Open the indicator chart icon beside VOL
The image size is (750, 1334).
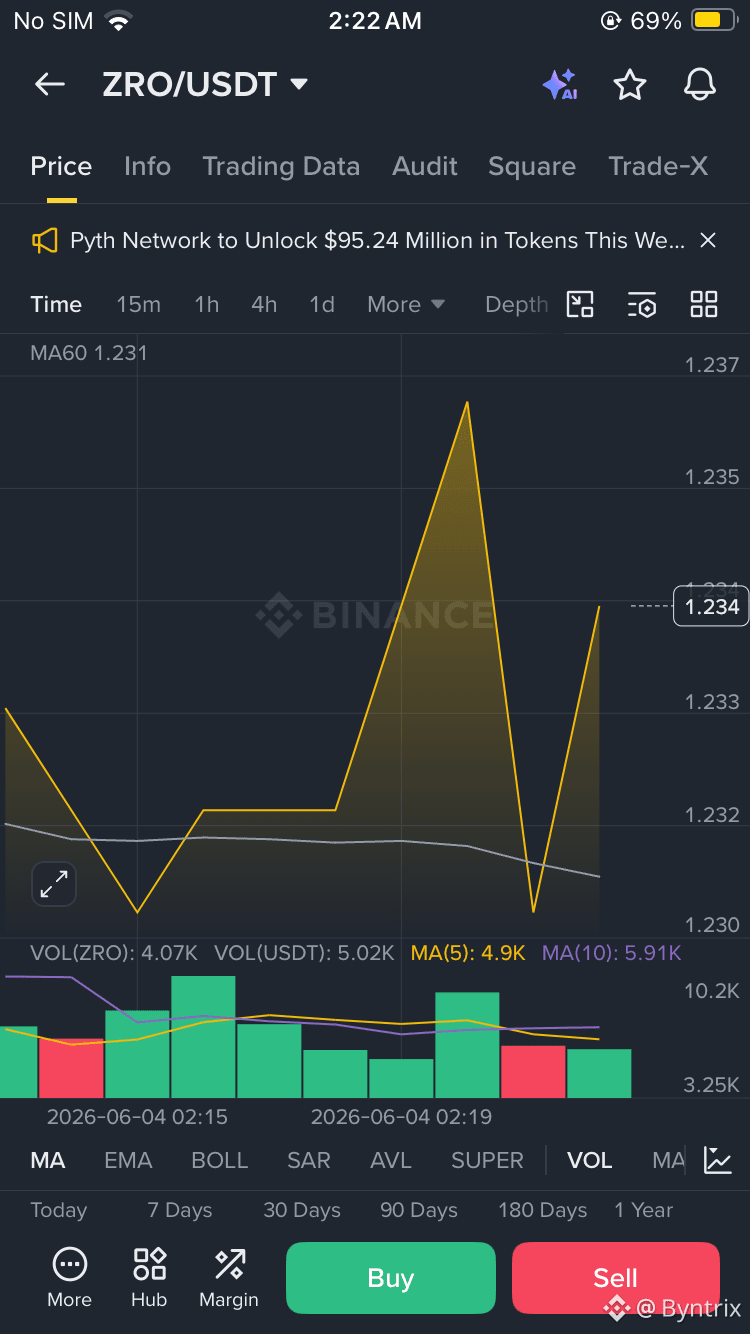click(x=717, y=1160)
